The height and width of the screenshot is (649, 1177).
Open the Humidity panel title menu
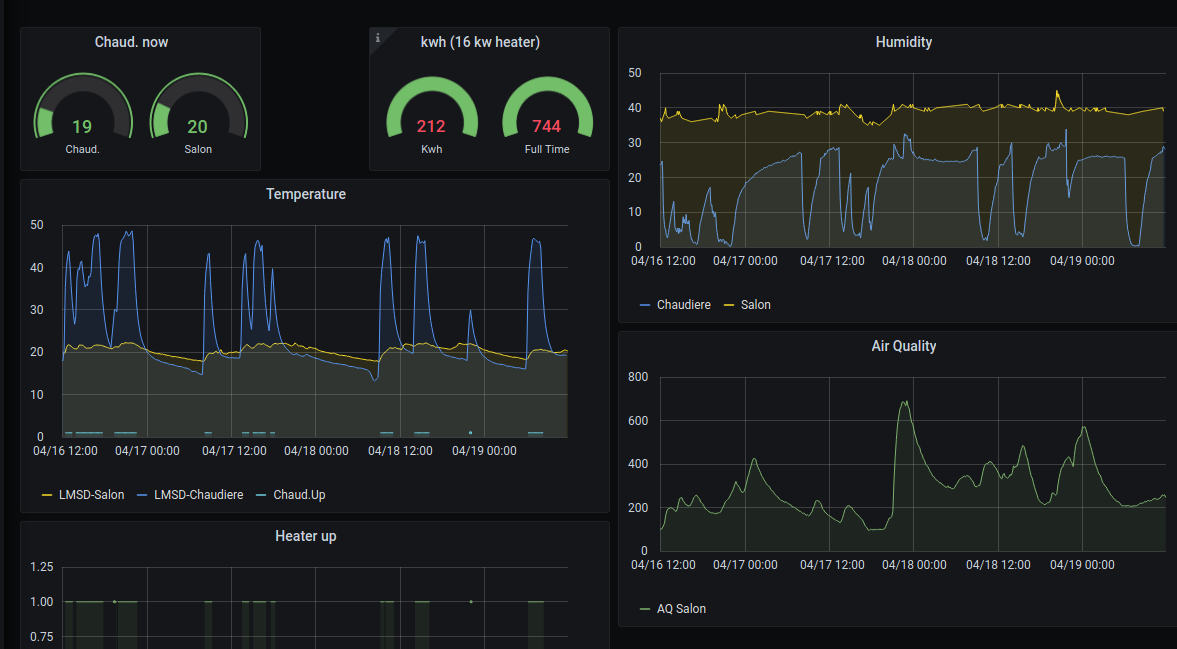tap(904, 42)
